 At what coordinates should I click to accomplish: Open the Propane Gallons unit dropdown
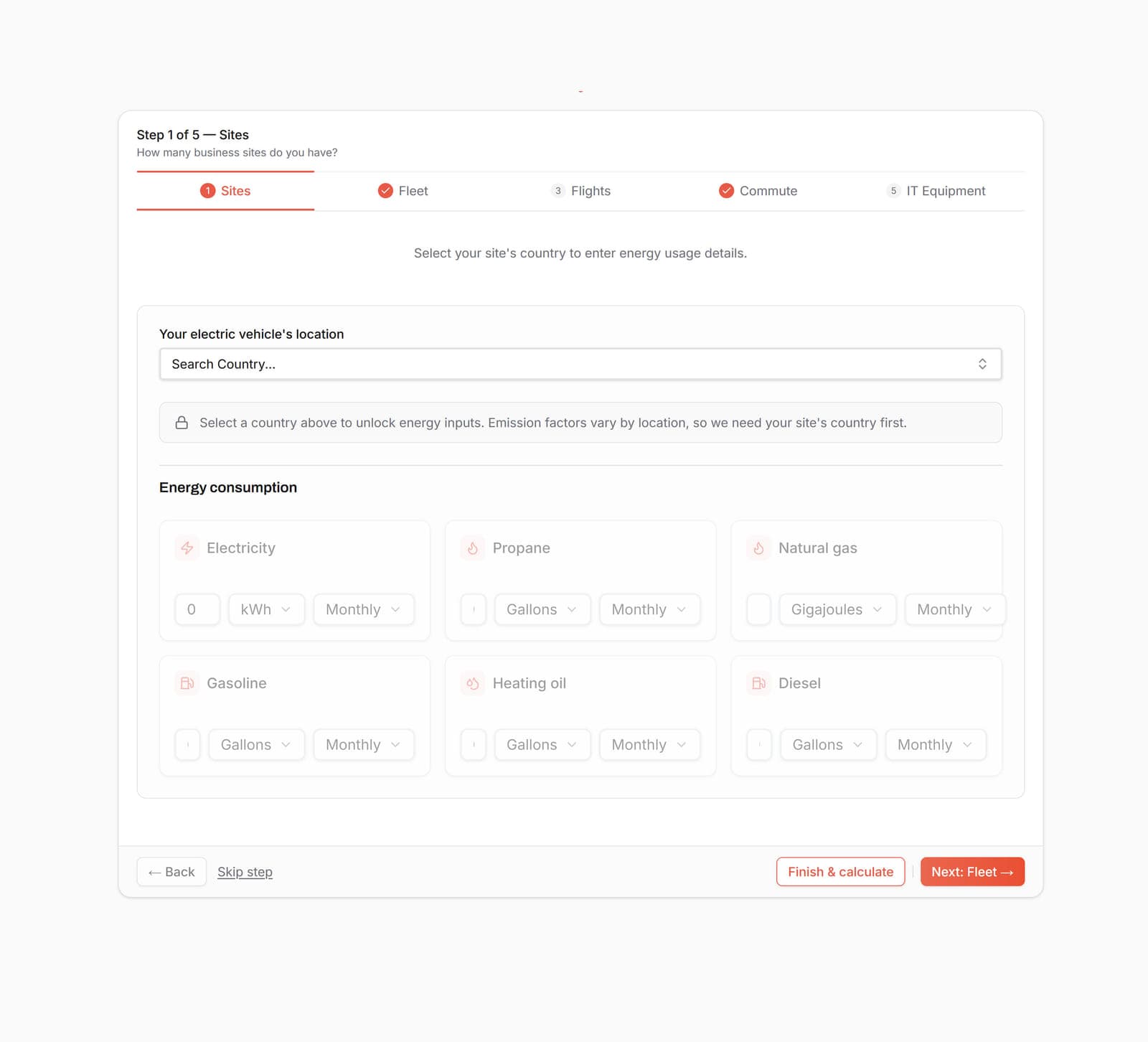542,609
